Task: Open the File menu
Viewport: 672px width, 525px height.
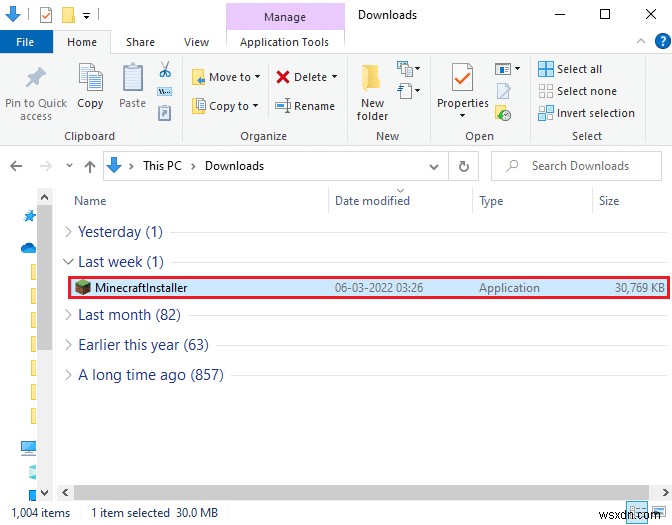Action: coord(25,42)
